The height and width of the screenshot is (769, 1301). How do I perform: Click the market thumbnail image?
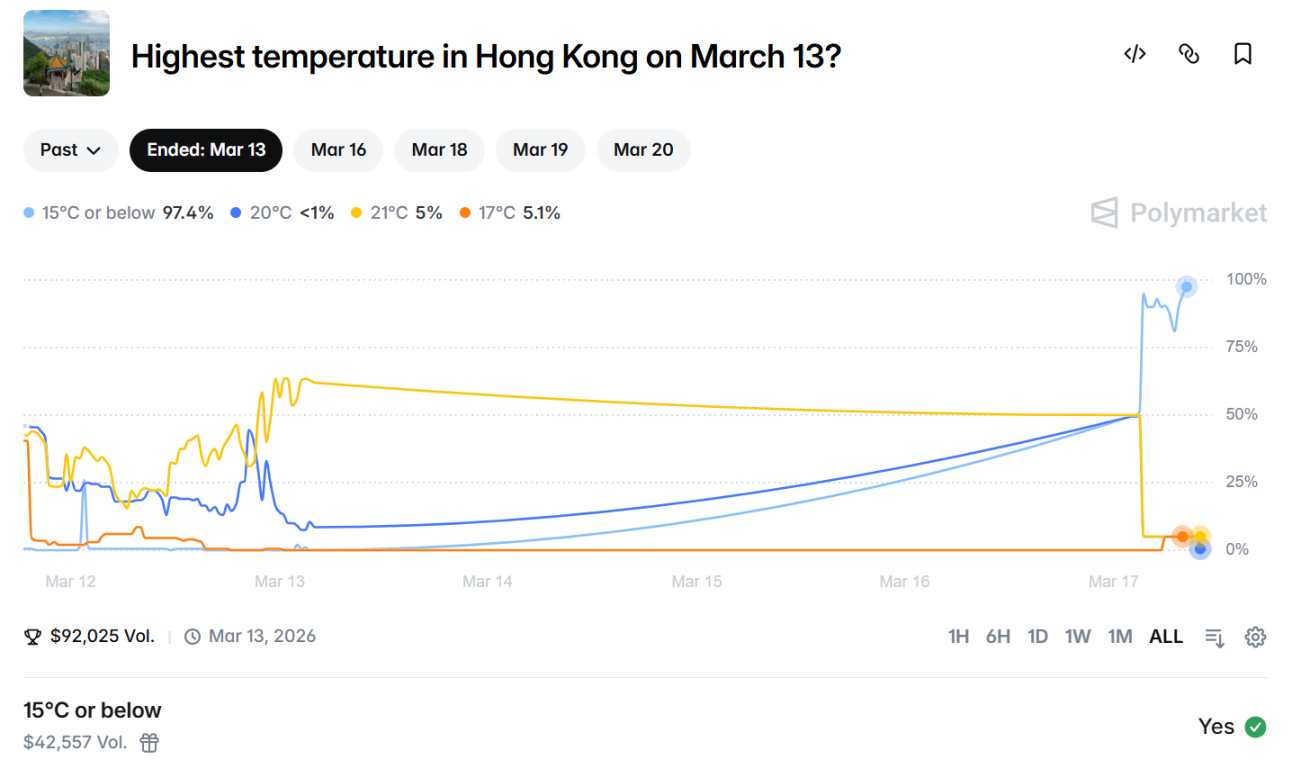pos(66,53)
